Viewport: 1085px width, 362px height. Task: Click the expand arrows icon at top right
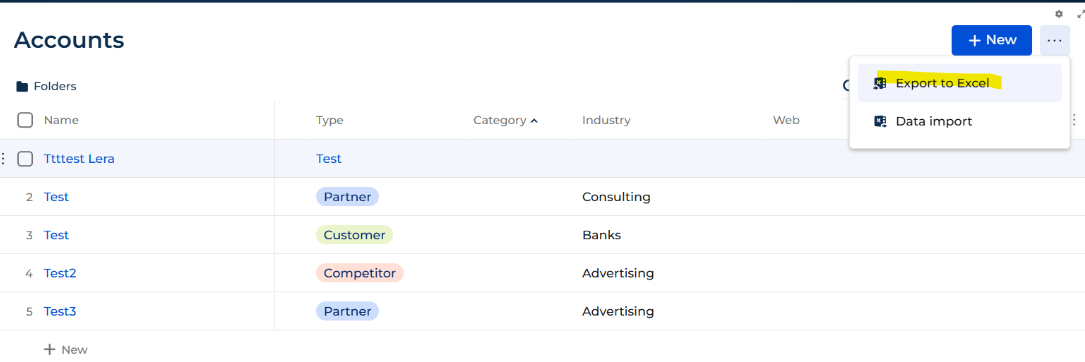(x=1081, y=14)
